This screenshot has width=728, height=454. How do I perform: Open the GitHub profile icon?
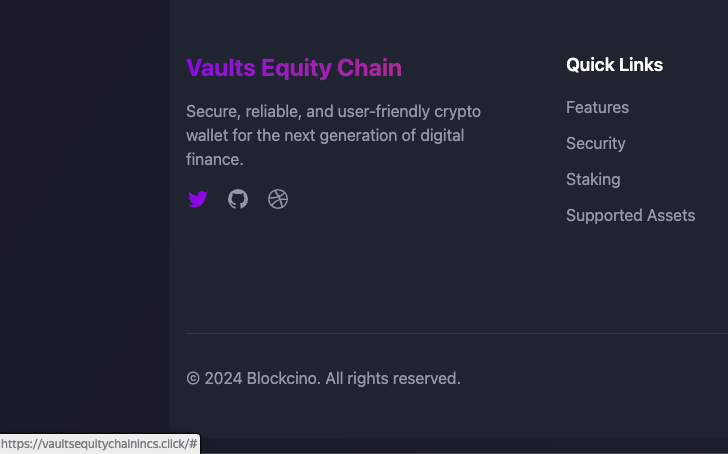tap(238, 199)
